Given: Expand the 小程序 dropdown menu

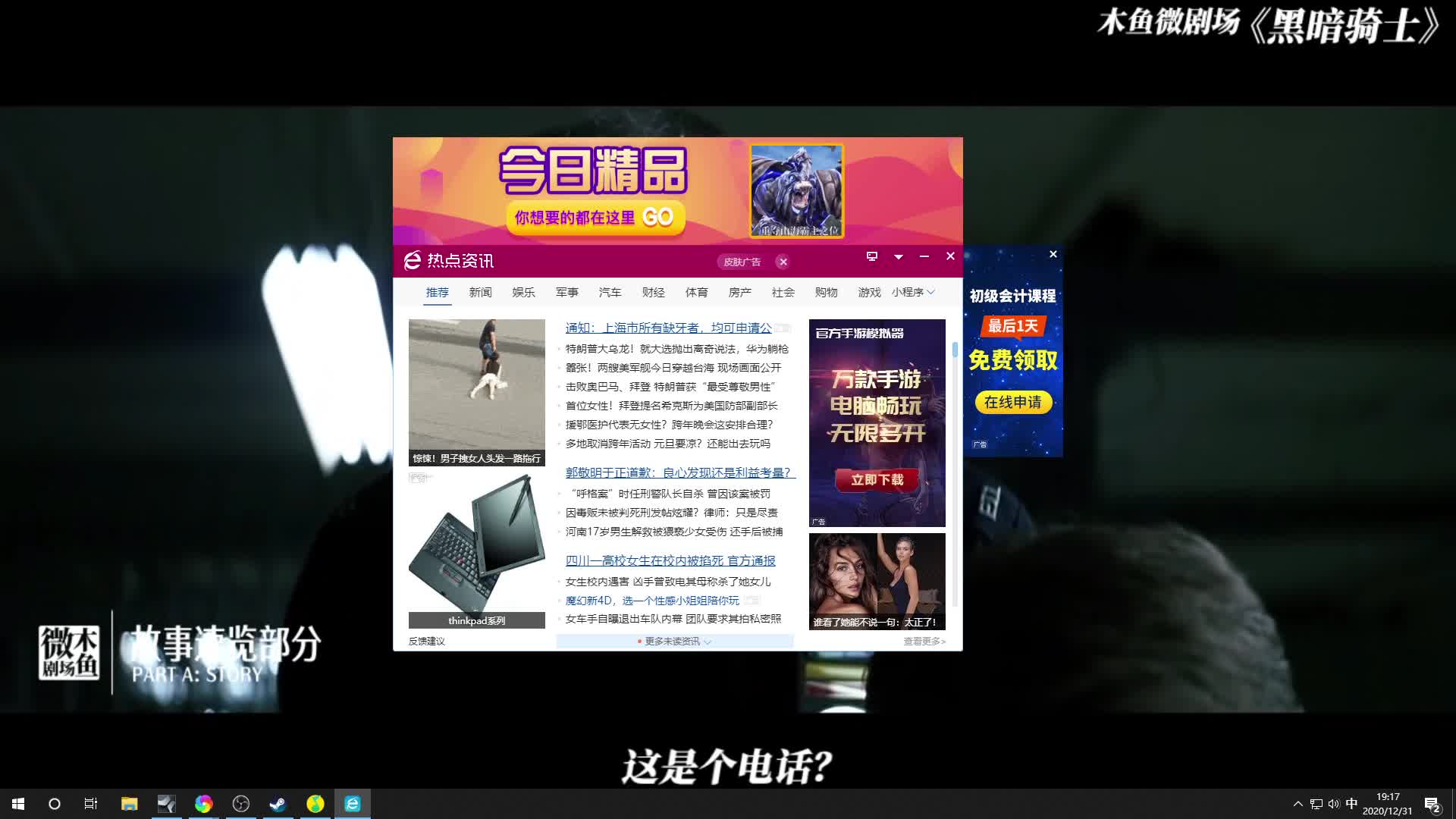Looking at the screenshot, I should [x=914, y=292].
